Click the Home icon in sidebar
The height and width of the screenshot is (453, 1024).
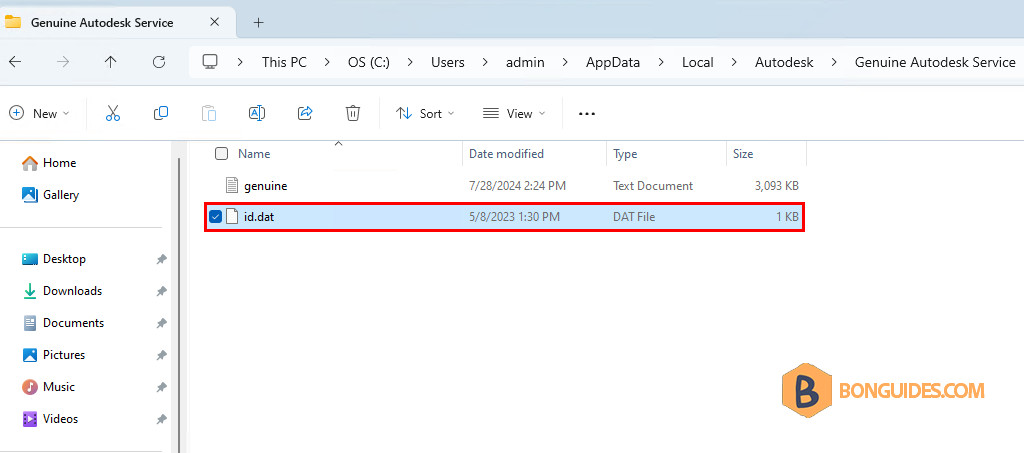(29, 163)
